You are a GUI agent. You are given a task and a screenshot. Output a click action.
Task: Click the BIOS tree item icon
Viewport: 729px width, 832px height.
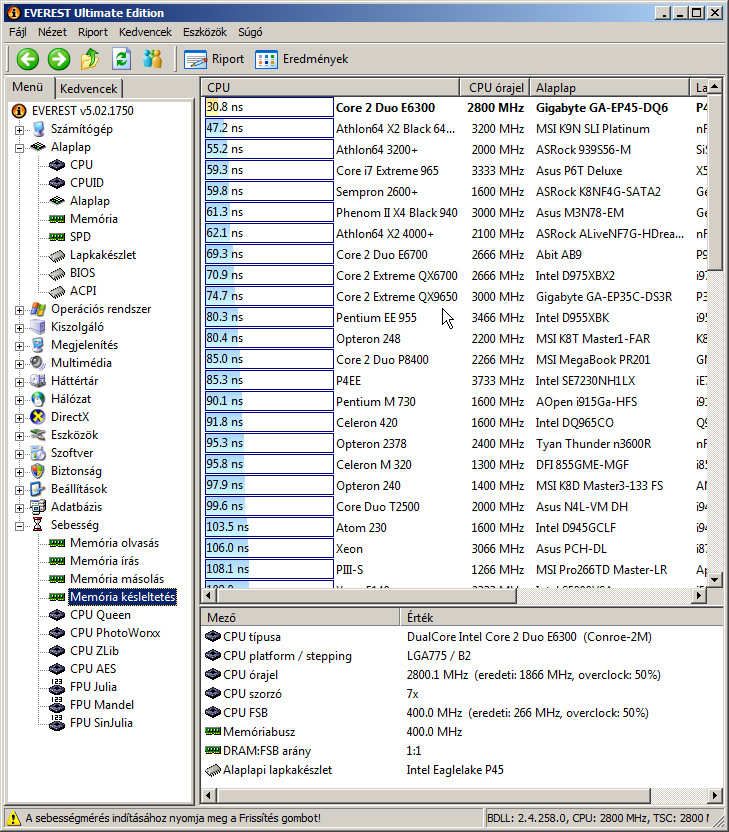tap(57, 273)
